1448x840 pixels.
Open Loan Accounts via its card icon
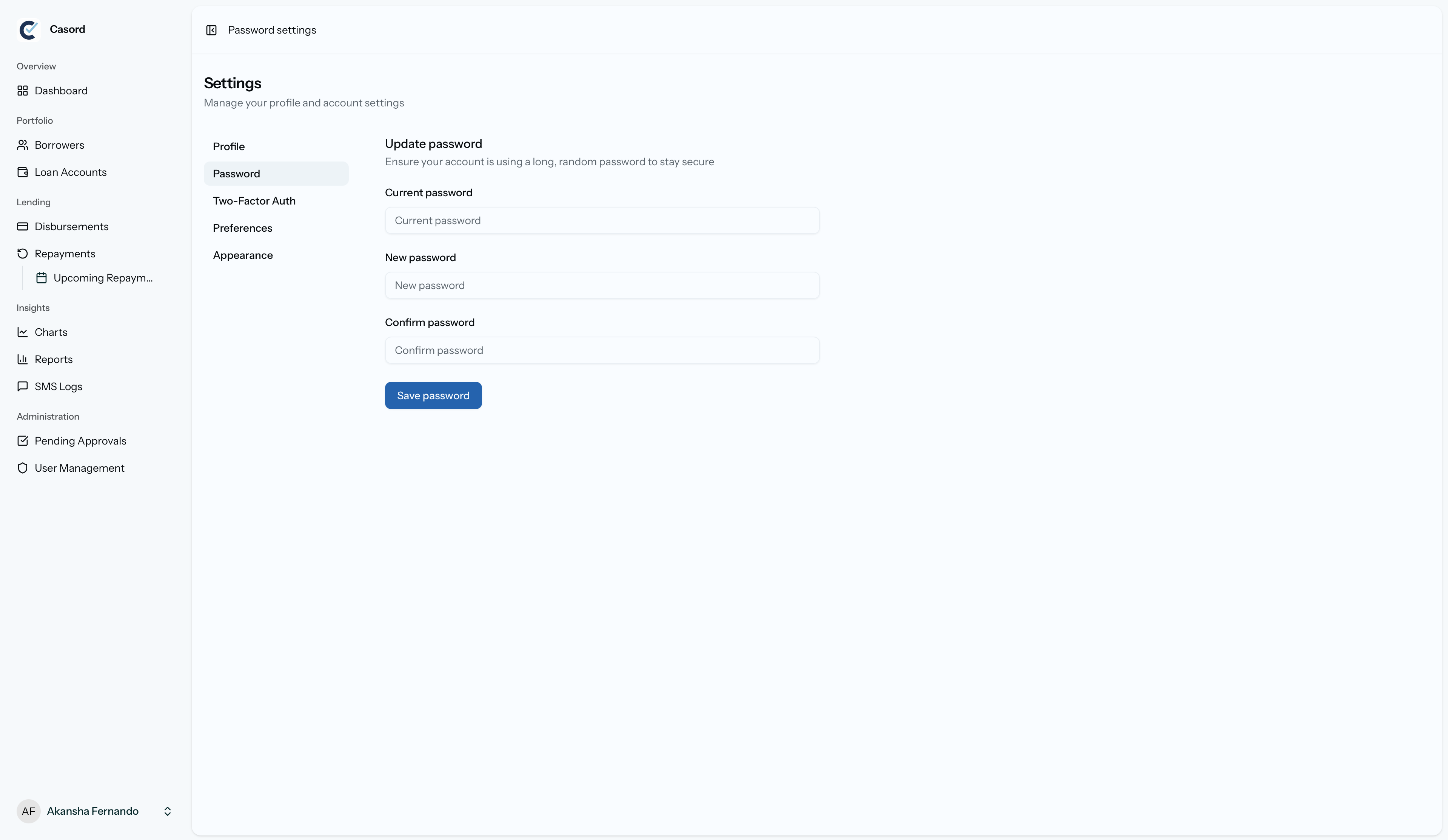[23, 172]
